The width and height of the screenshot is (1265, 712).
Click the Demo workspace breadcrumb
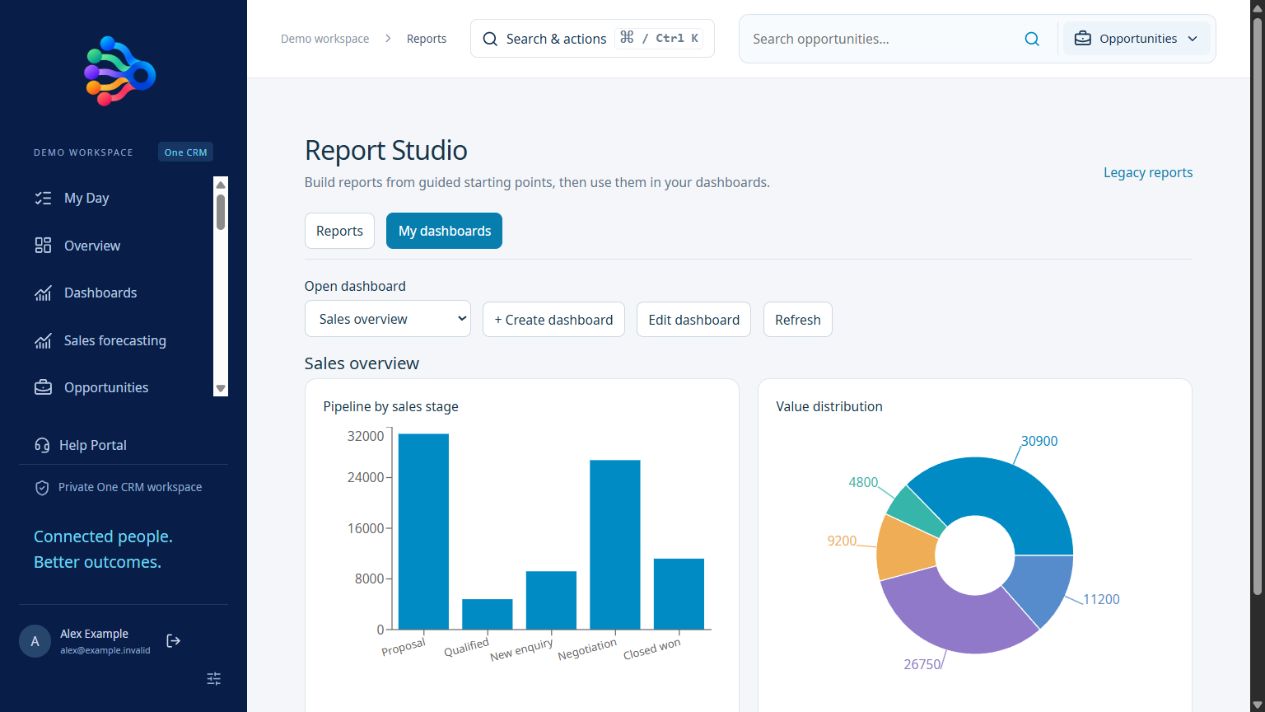(x=325, y=39)
